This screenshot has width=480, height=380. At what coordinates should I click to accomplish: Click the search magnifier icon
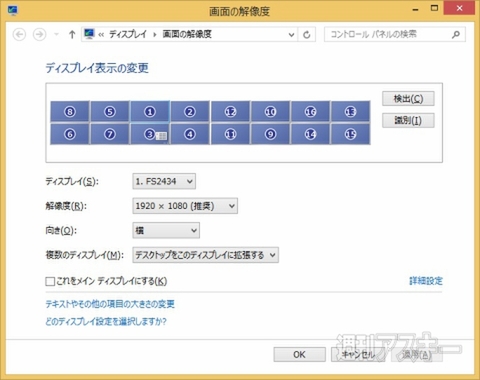[456, 34]
